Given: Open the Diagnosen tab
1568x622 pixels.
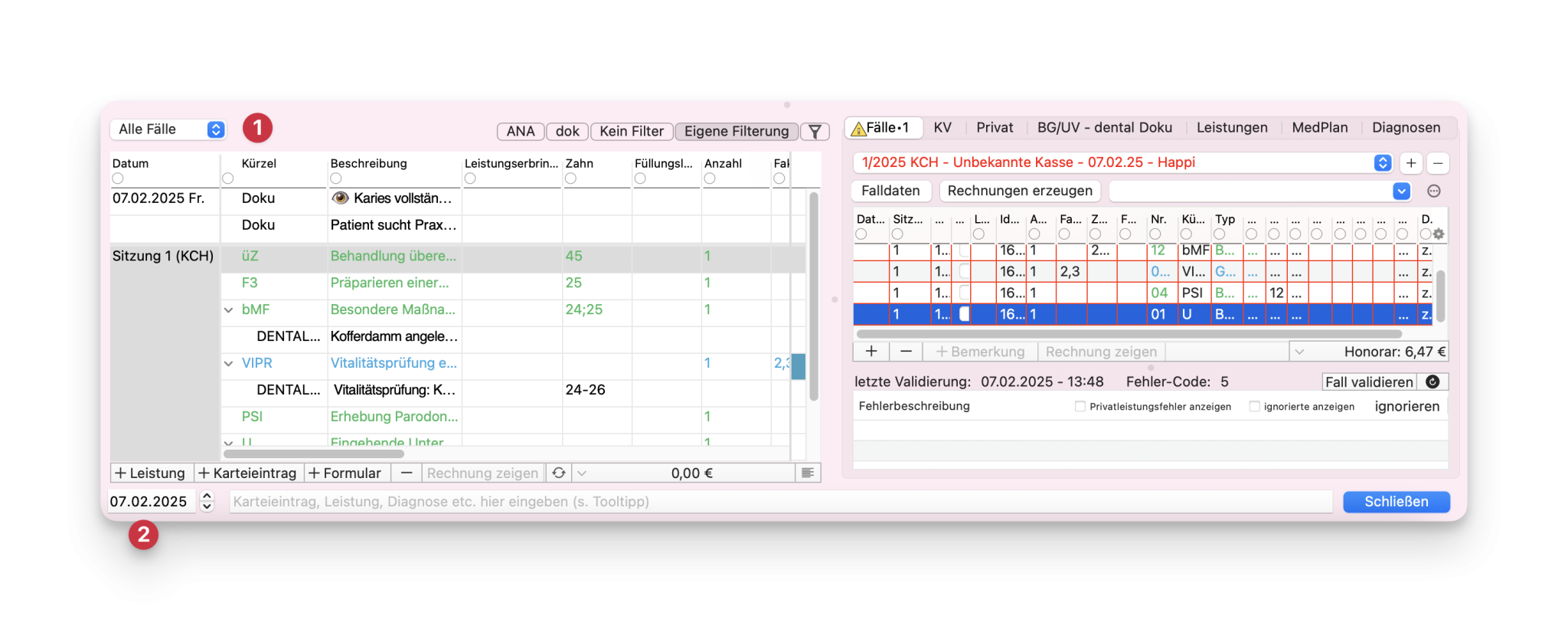Looking at the screenshot, I should click(1406, 128).
